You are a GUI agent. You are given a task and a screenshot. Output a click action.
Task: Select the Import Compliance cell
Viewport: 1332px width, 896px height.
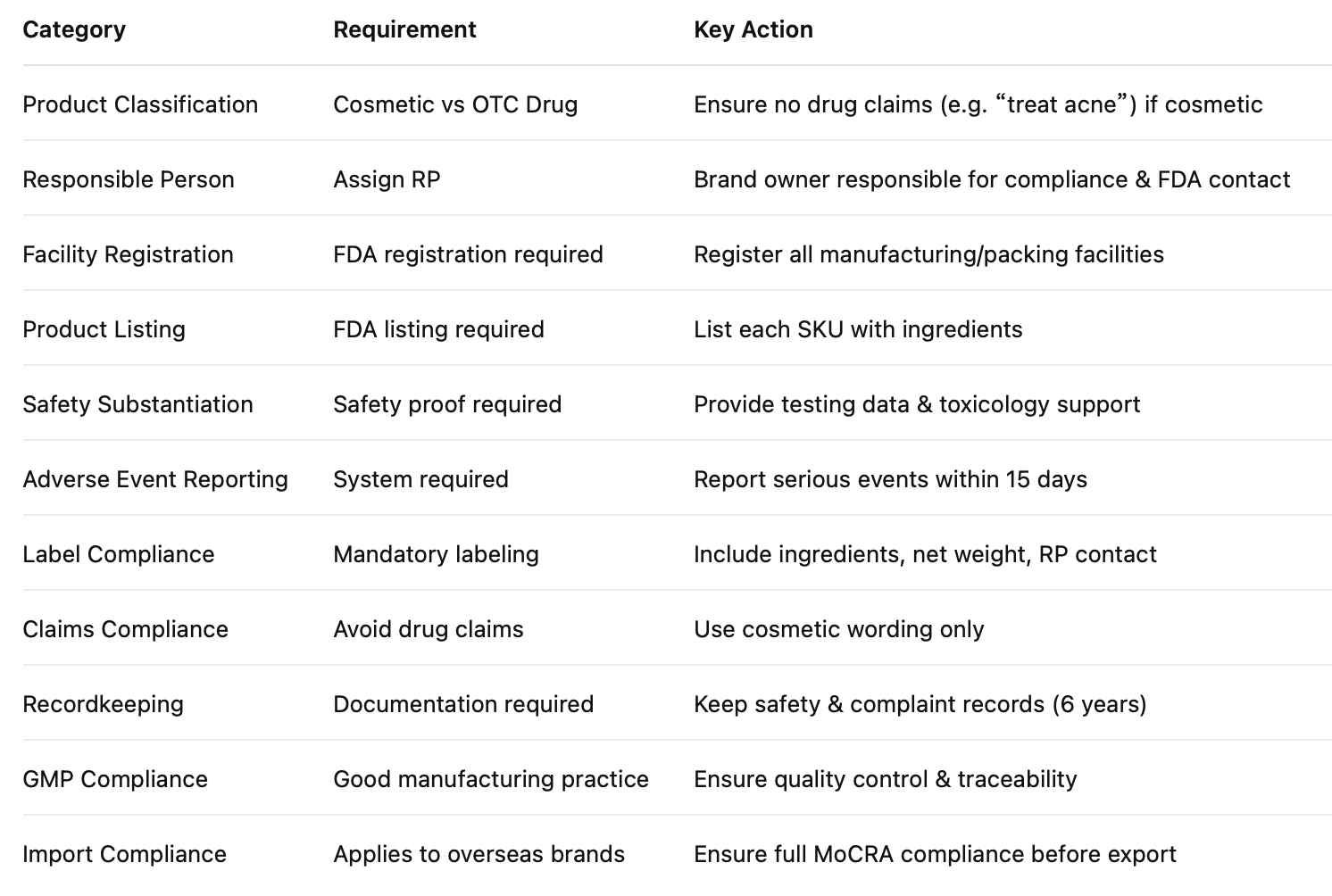[124, 854]
